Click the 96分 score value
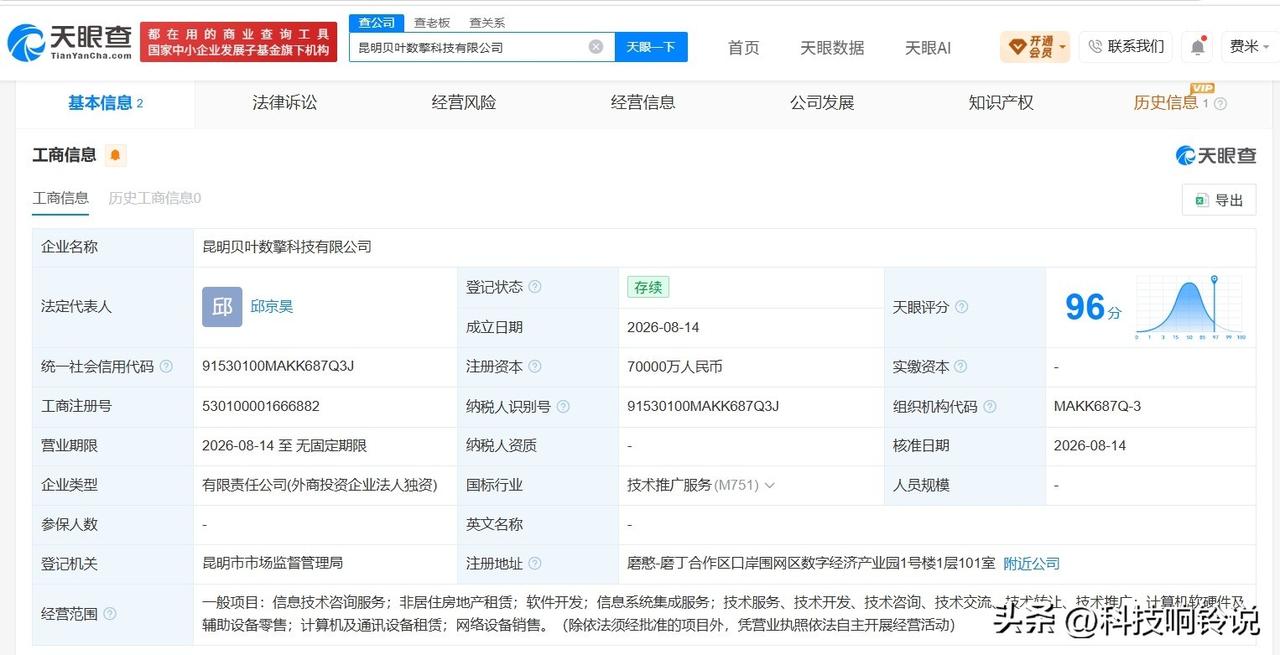This screenshot has height=655, width=1280. (x=1093, y=307)
